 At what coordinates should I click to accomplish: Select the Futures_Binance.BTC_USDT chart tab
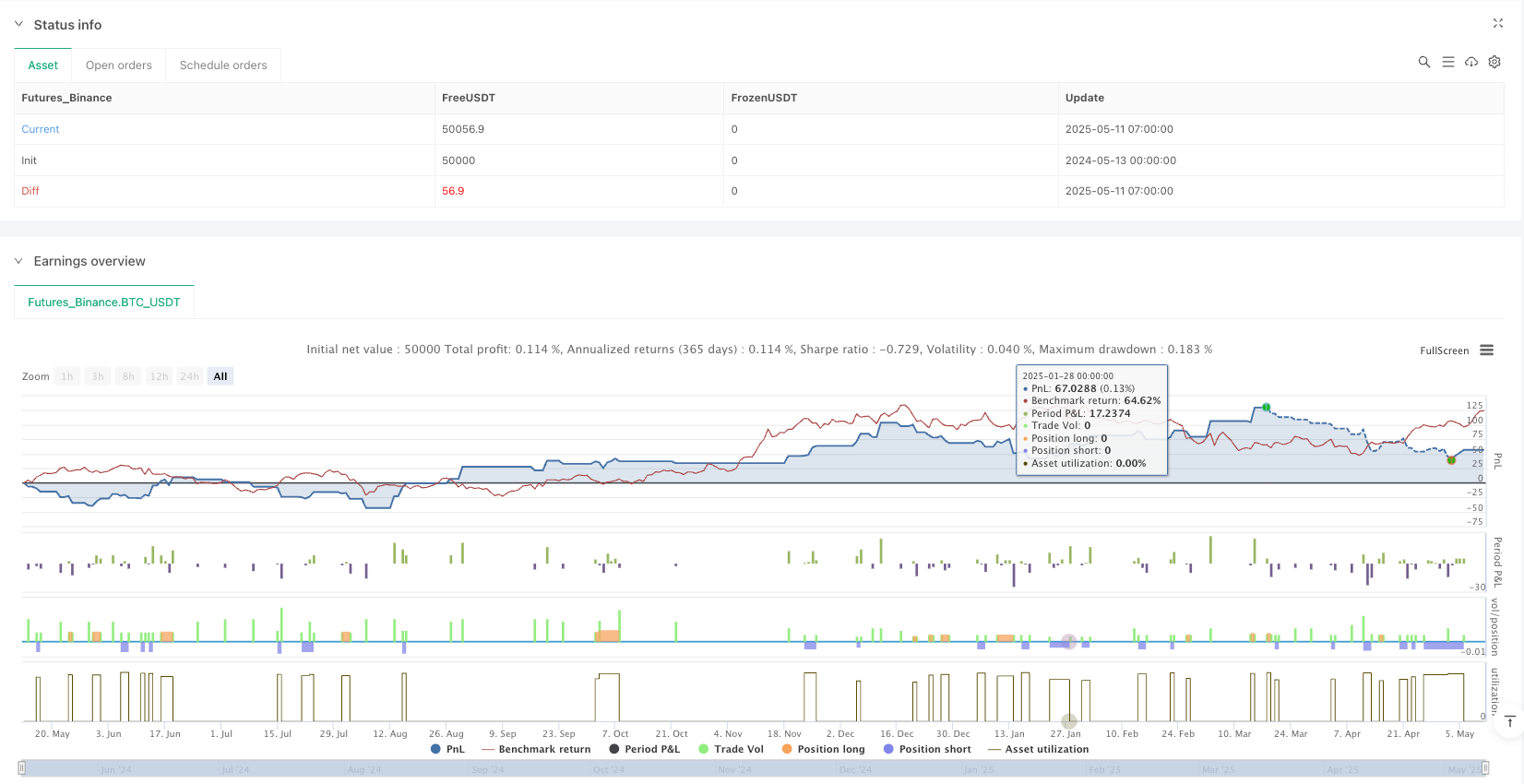(x=104, y=303)
